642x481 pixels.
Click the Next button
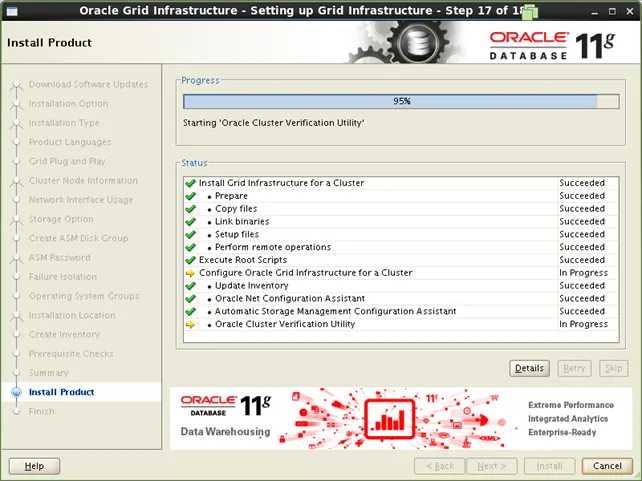point(492,466)
